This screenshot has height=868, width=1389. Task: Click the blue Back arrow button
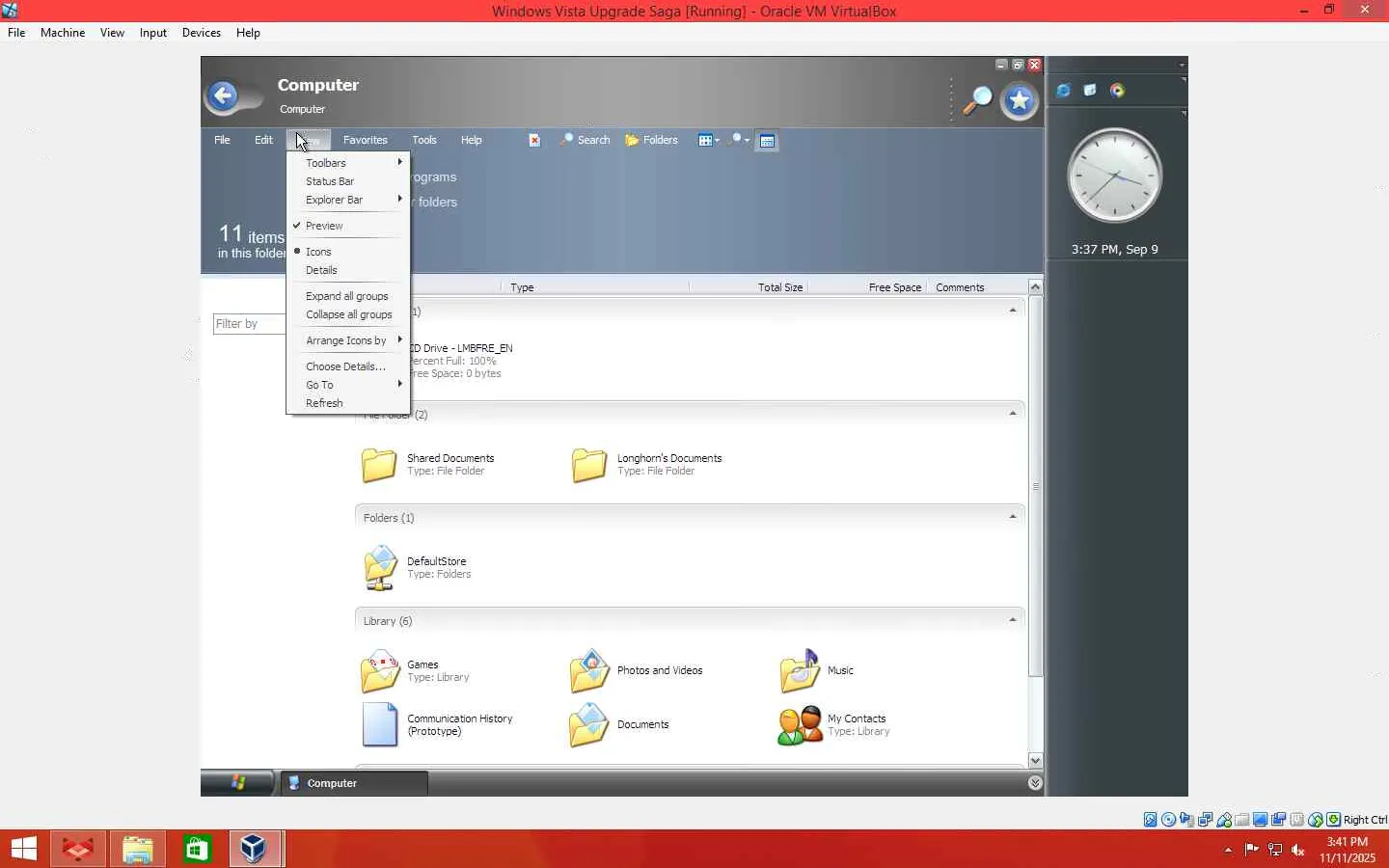coord(223,96)
